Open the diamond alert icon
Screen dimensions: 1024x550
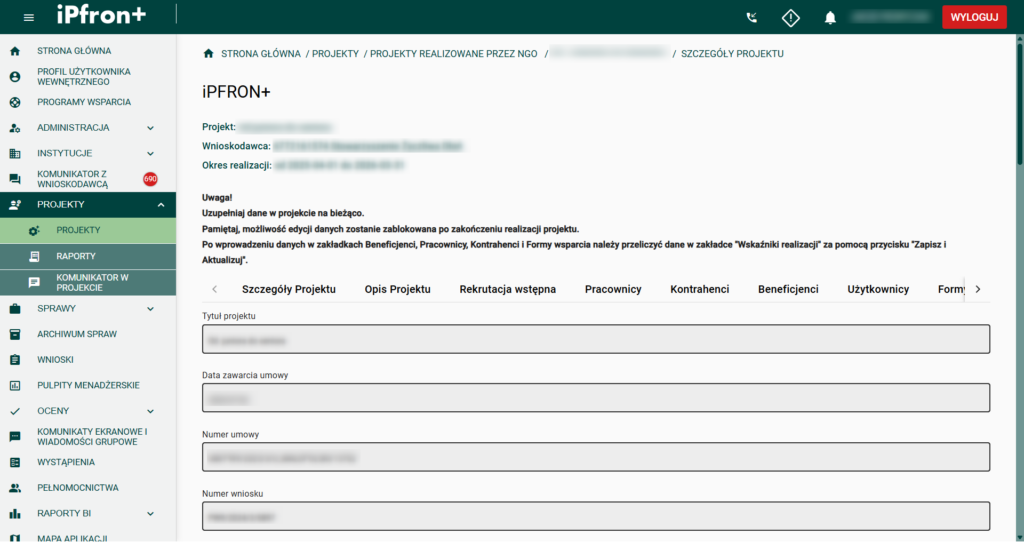click(x=791, y=18)
